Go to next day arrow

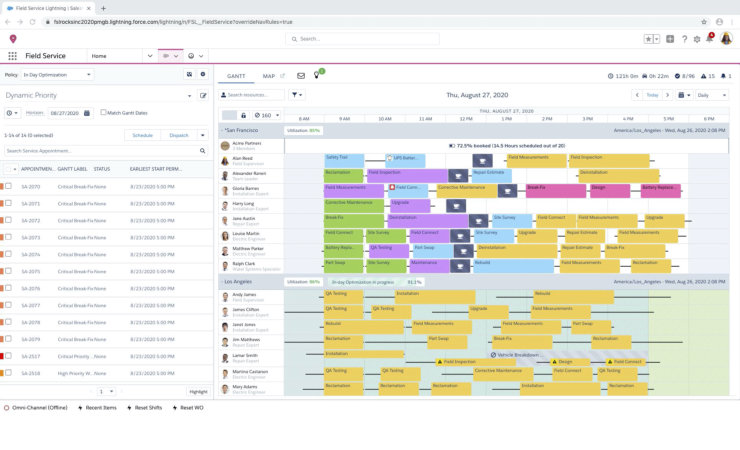[667, 95]
